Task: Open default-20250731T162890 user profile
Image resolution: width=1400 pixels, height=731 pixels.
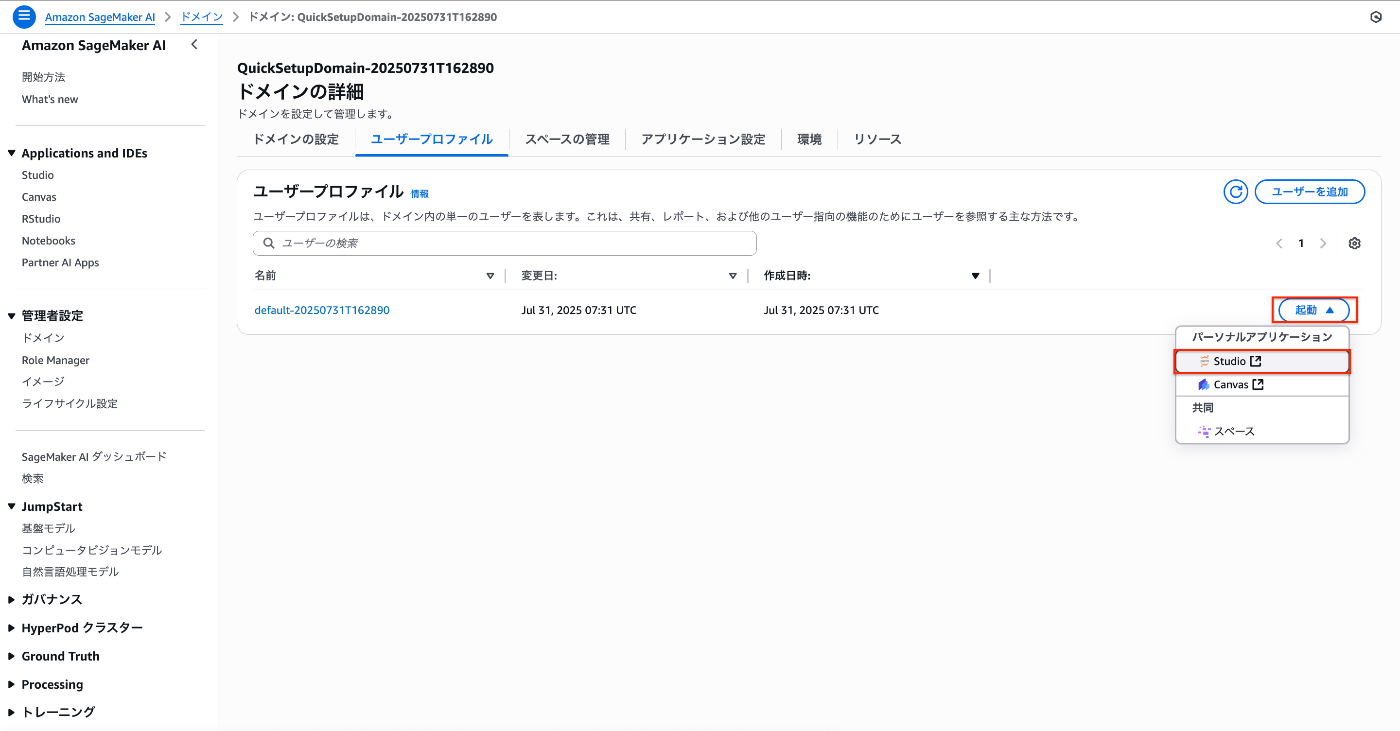Action: (x=322, y=310)
